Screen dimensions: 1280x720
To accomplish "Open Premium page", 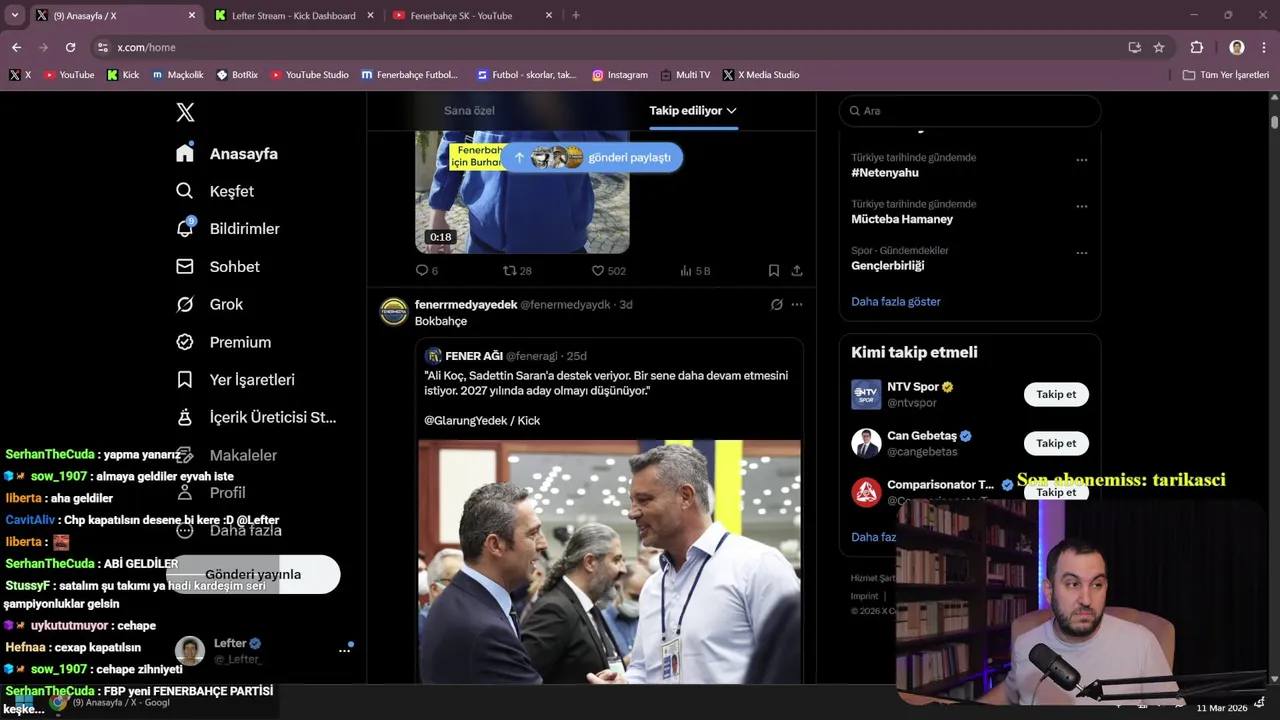I will [x=223, y=342].
